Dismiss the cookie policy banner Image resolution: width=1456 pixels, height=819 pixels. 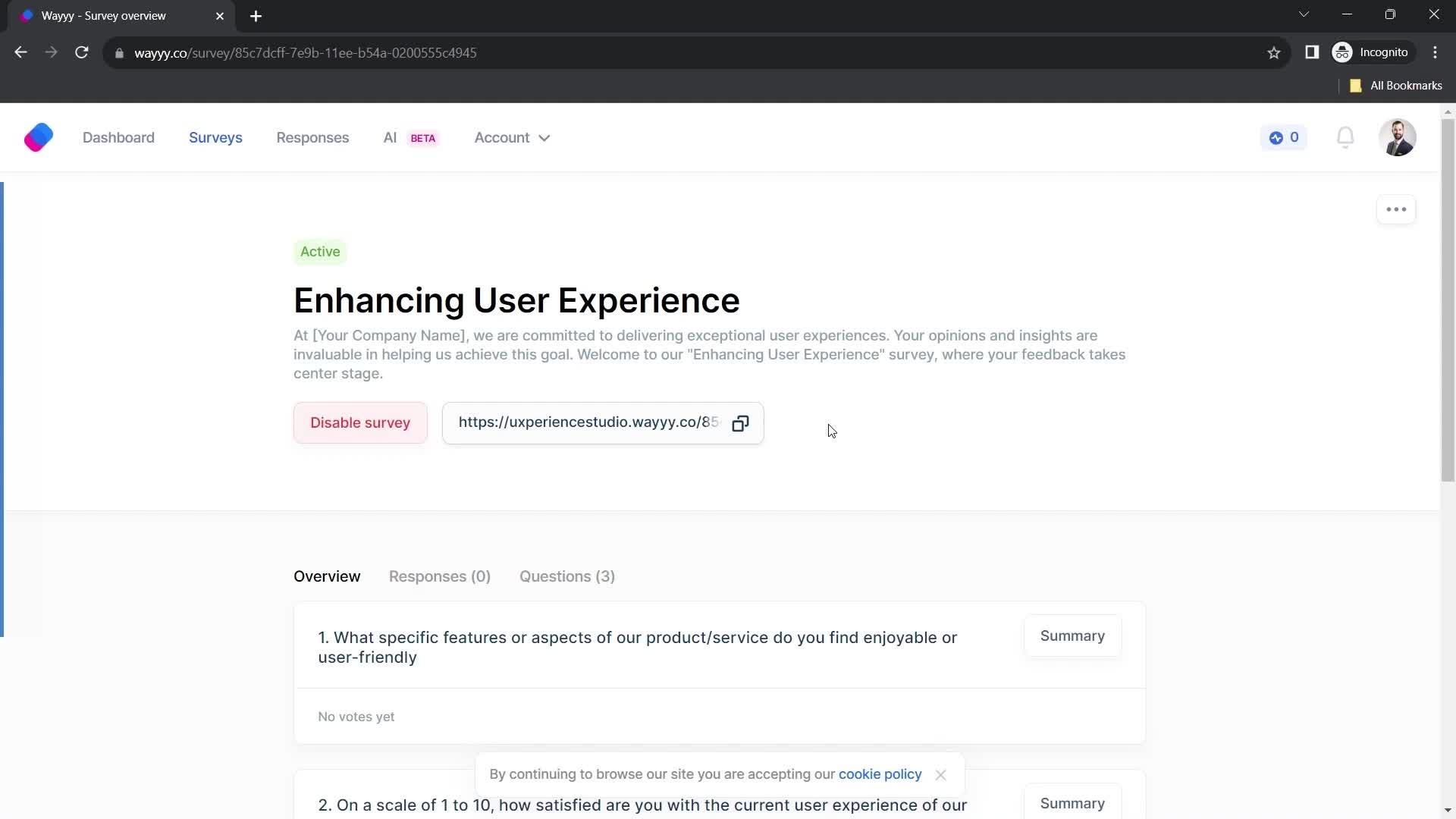pos(940,775)
